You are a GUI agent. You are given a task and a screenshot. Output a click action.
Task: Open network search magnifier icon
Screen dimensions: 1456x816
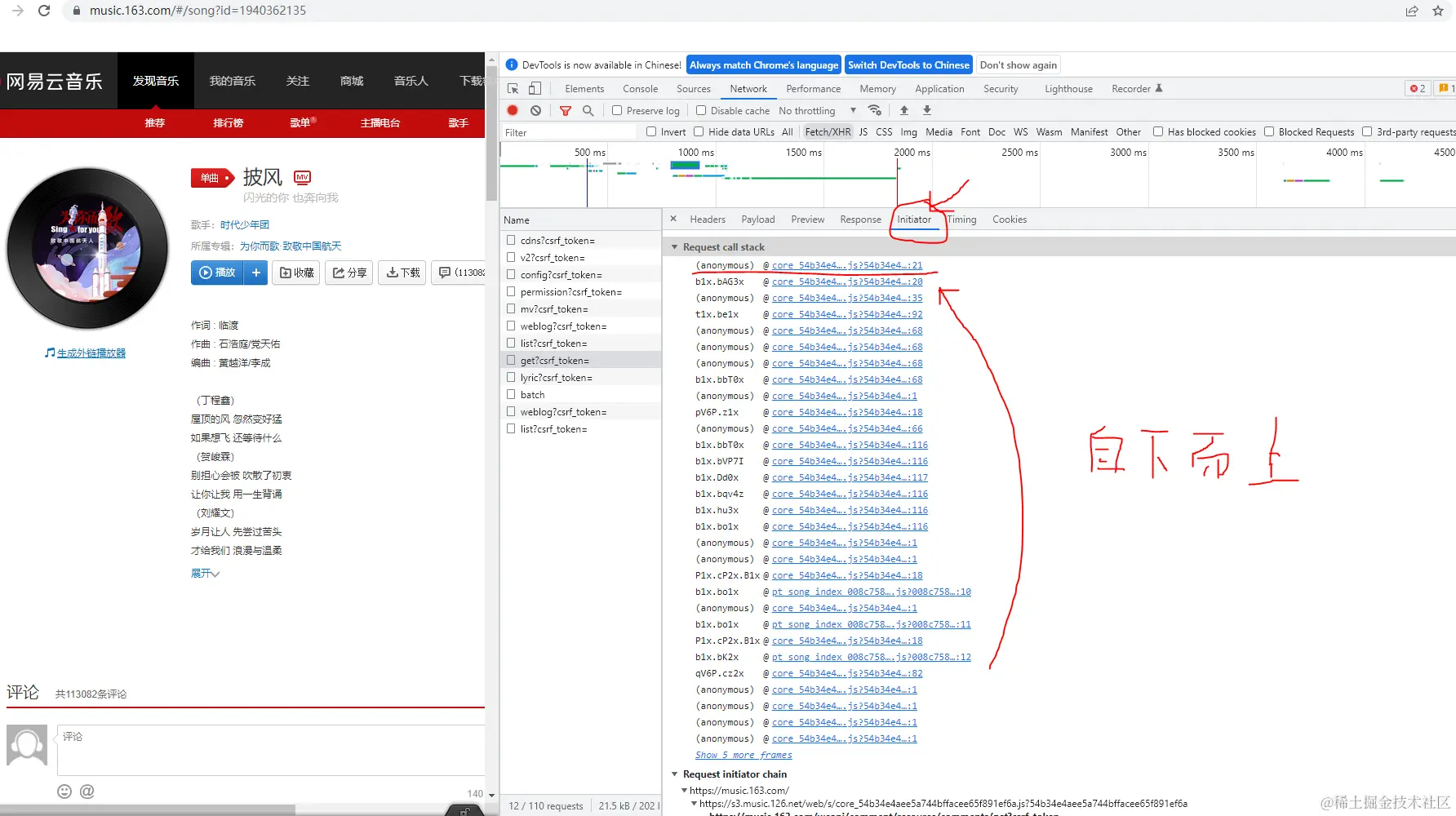click(x=588, y=110)
